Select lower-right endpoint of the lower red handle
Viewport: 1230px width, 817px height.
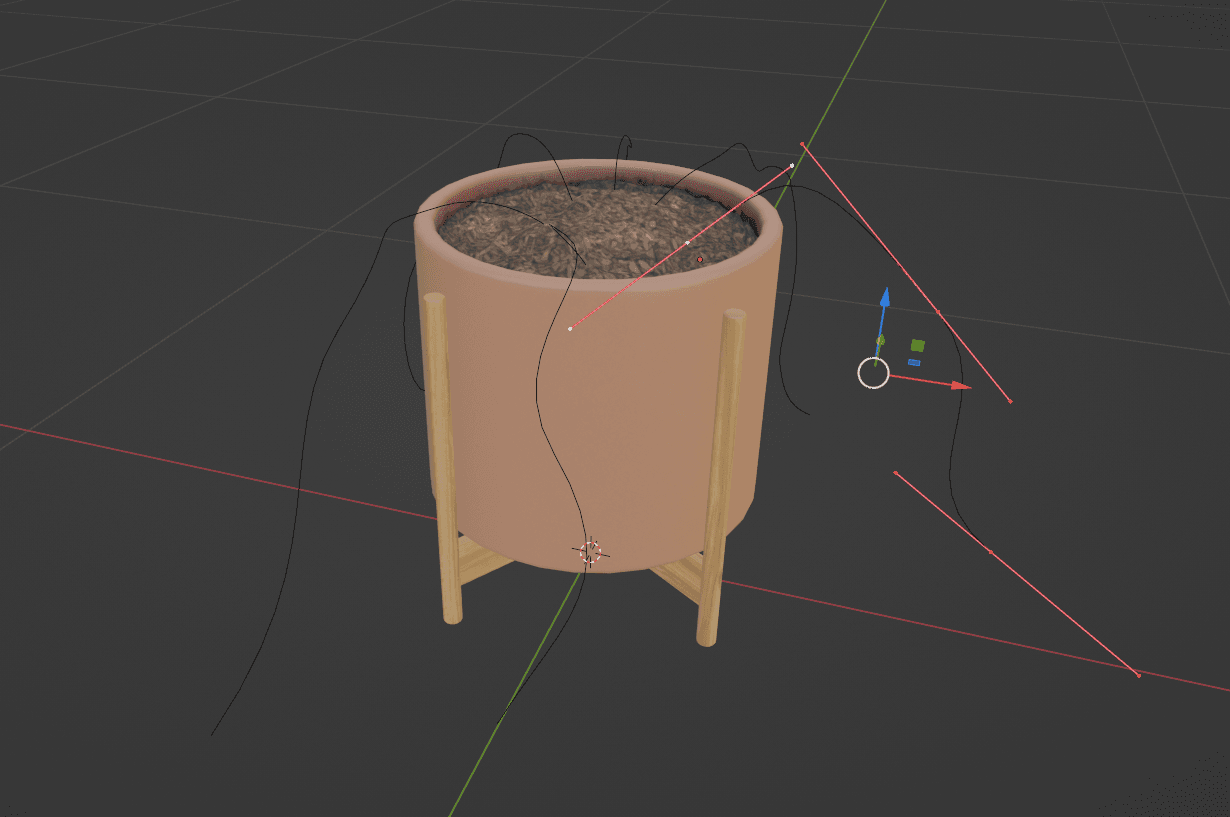[1138, 675]
